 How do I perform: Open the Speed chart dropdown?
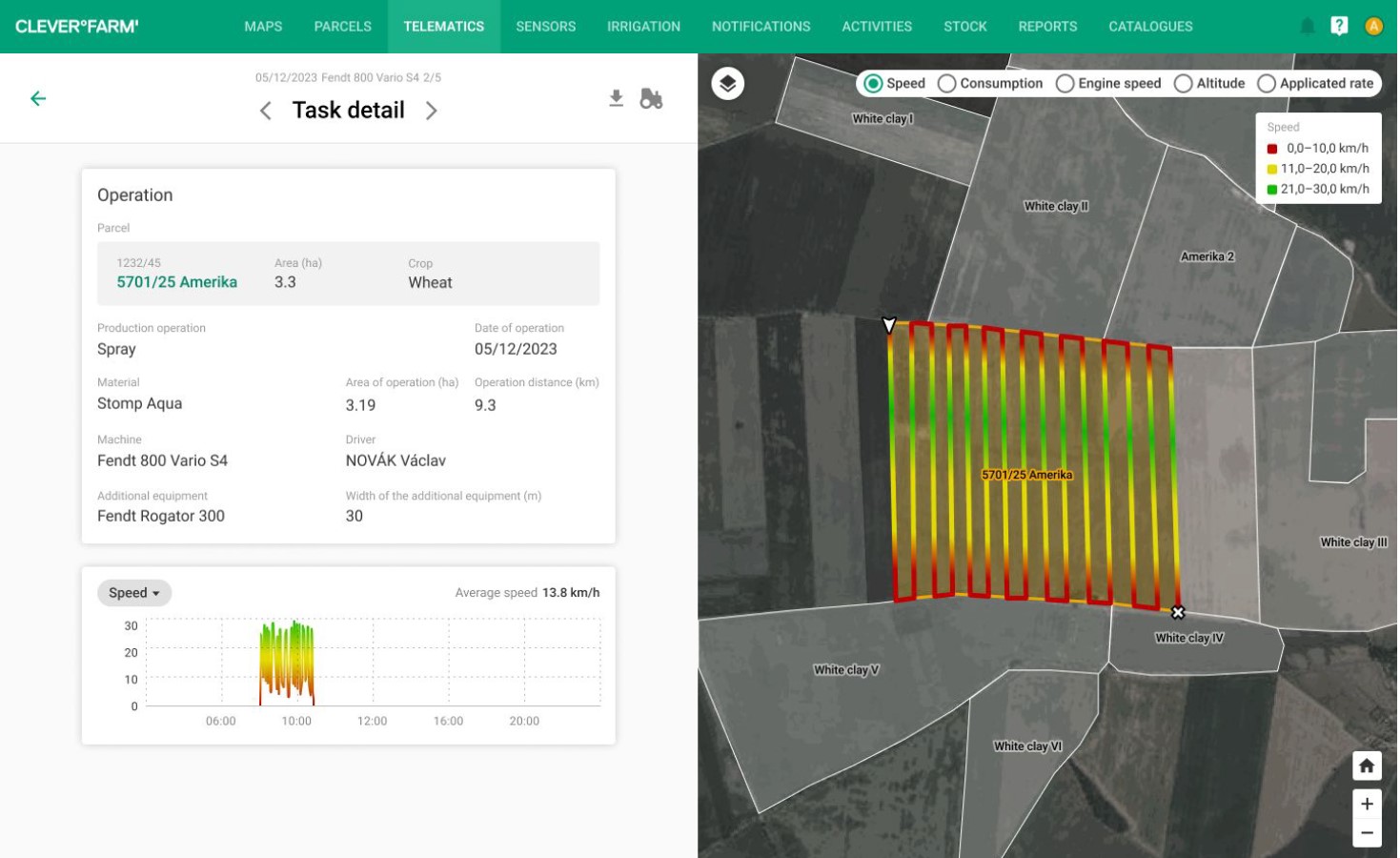tap(134, 593)
